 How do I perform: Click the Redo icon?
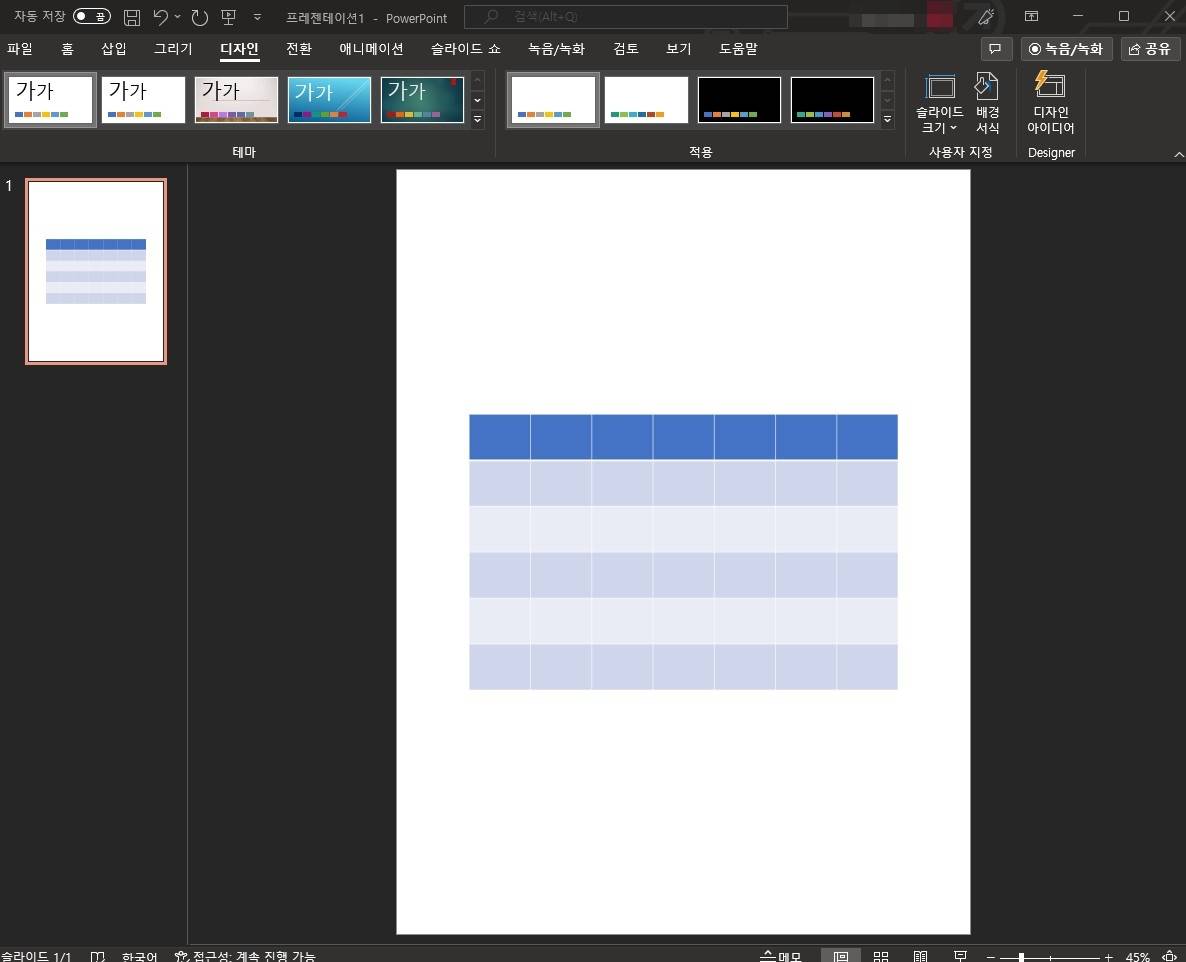pos(200,17)
